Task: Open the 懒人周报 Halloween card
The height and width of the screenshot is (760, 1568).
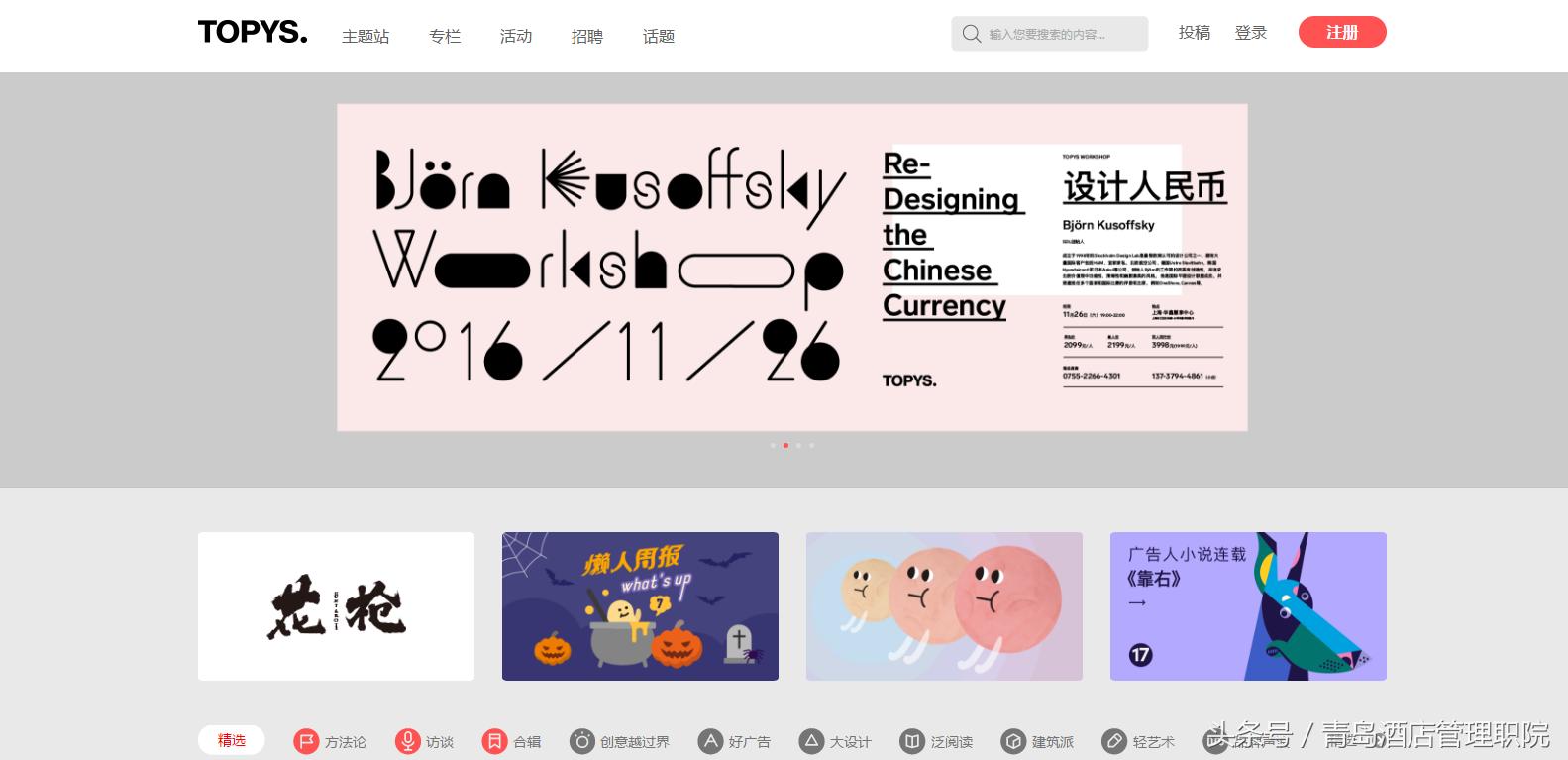Action: pos(640,606)
